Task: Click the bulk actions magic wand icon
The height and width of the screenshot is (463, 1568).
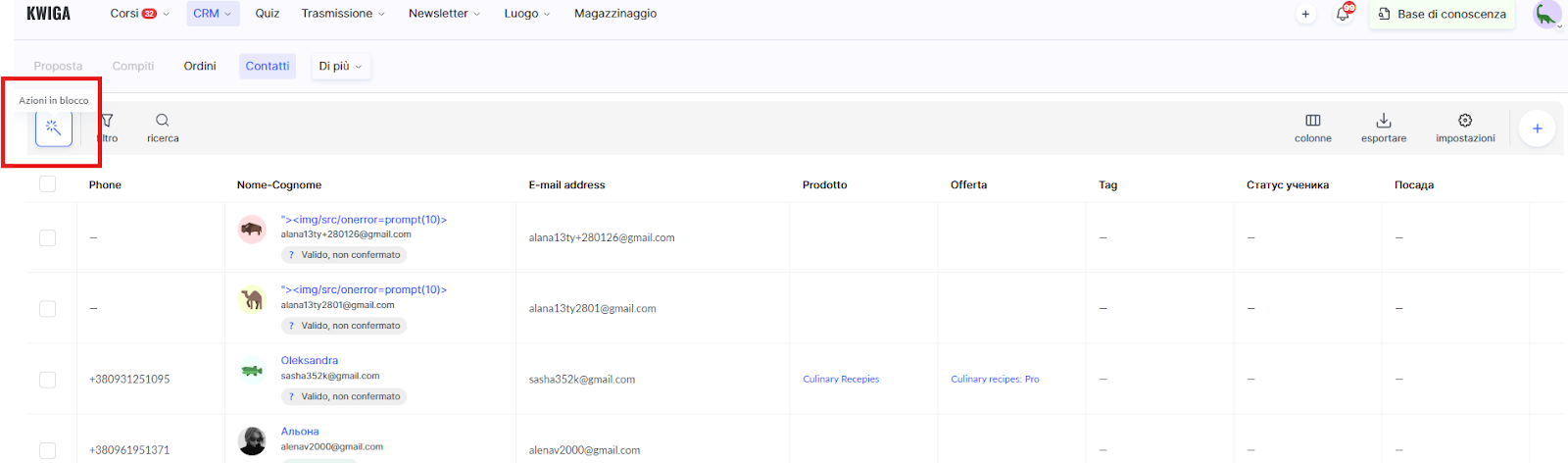Action: pyautogui.click(x=54, y=128)
